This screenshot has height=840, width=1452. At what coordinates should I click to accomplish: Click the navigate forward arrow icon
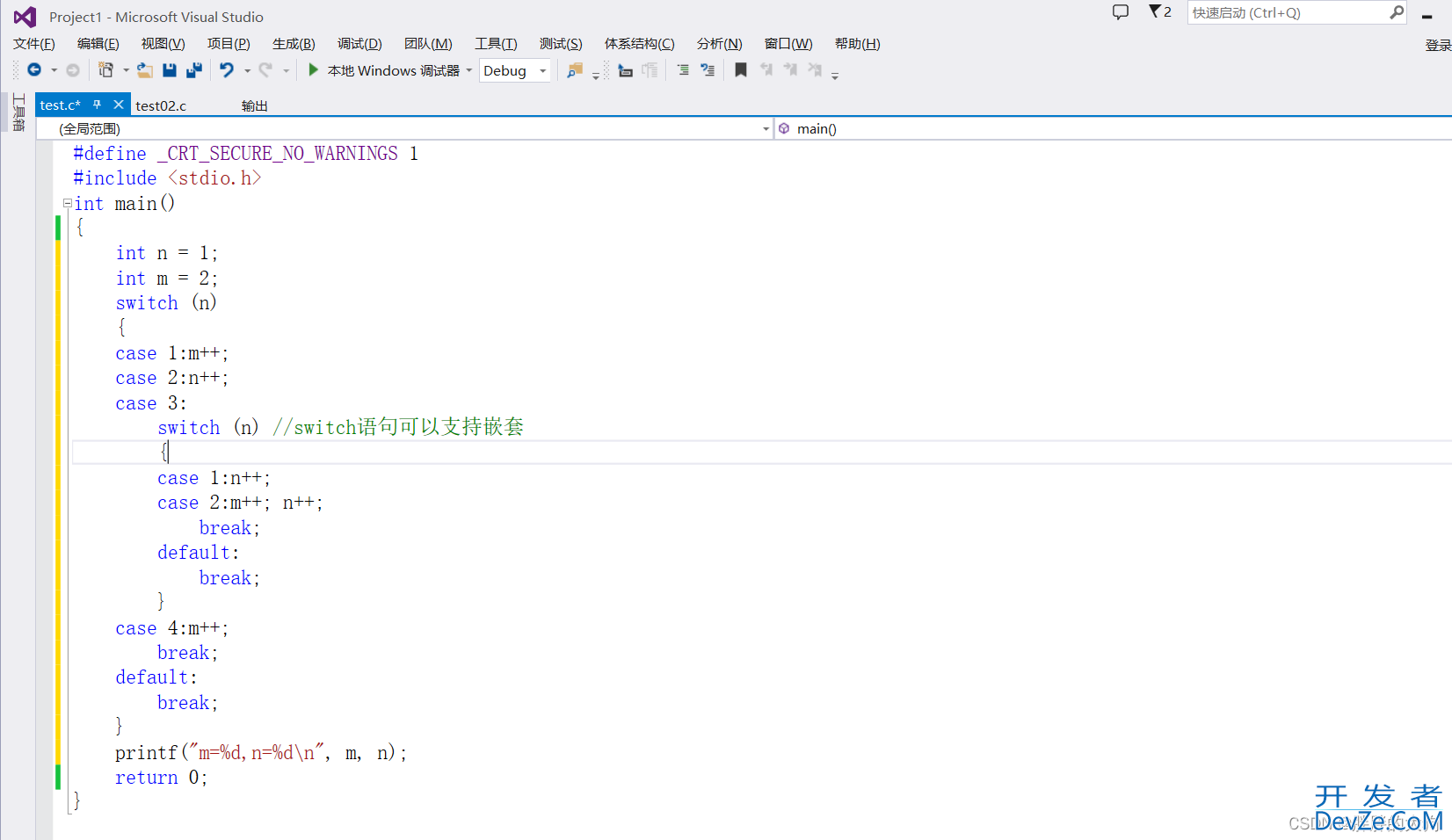pos(73,70)
